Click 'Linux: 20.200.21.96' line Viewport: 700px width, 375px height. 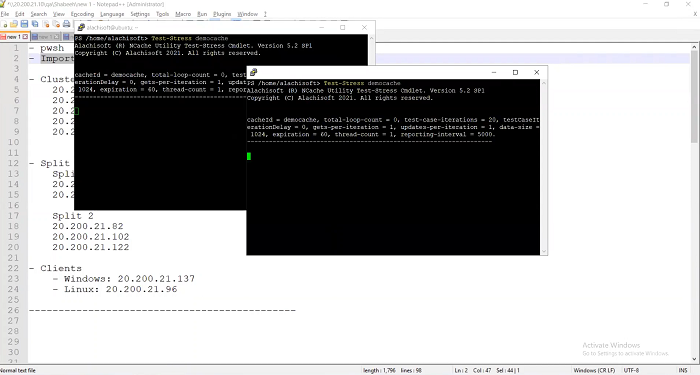pos(121,289)
